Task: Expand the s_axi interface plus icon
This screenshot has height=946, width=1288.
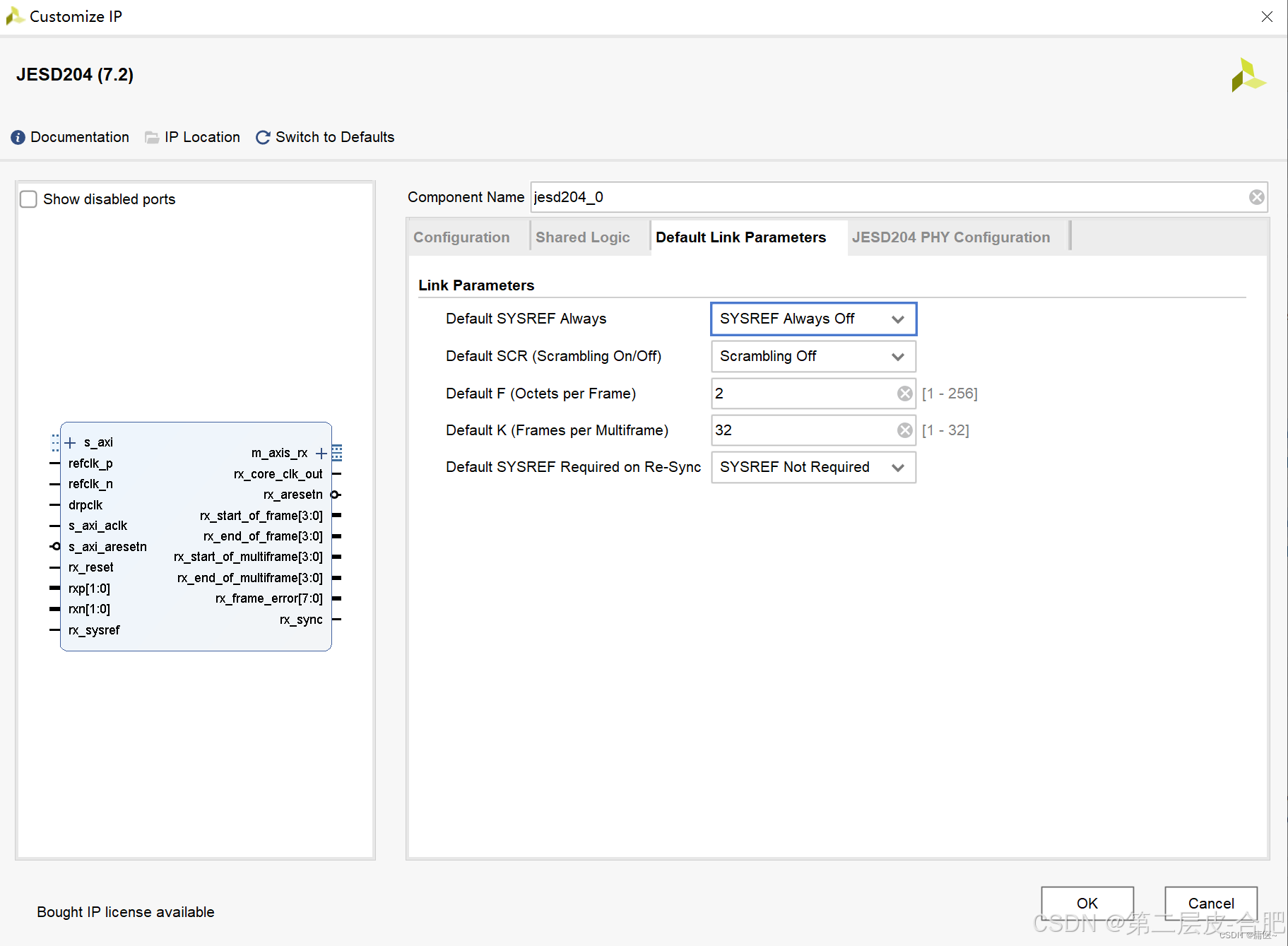Action: [70, 443]
